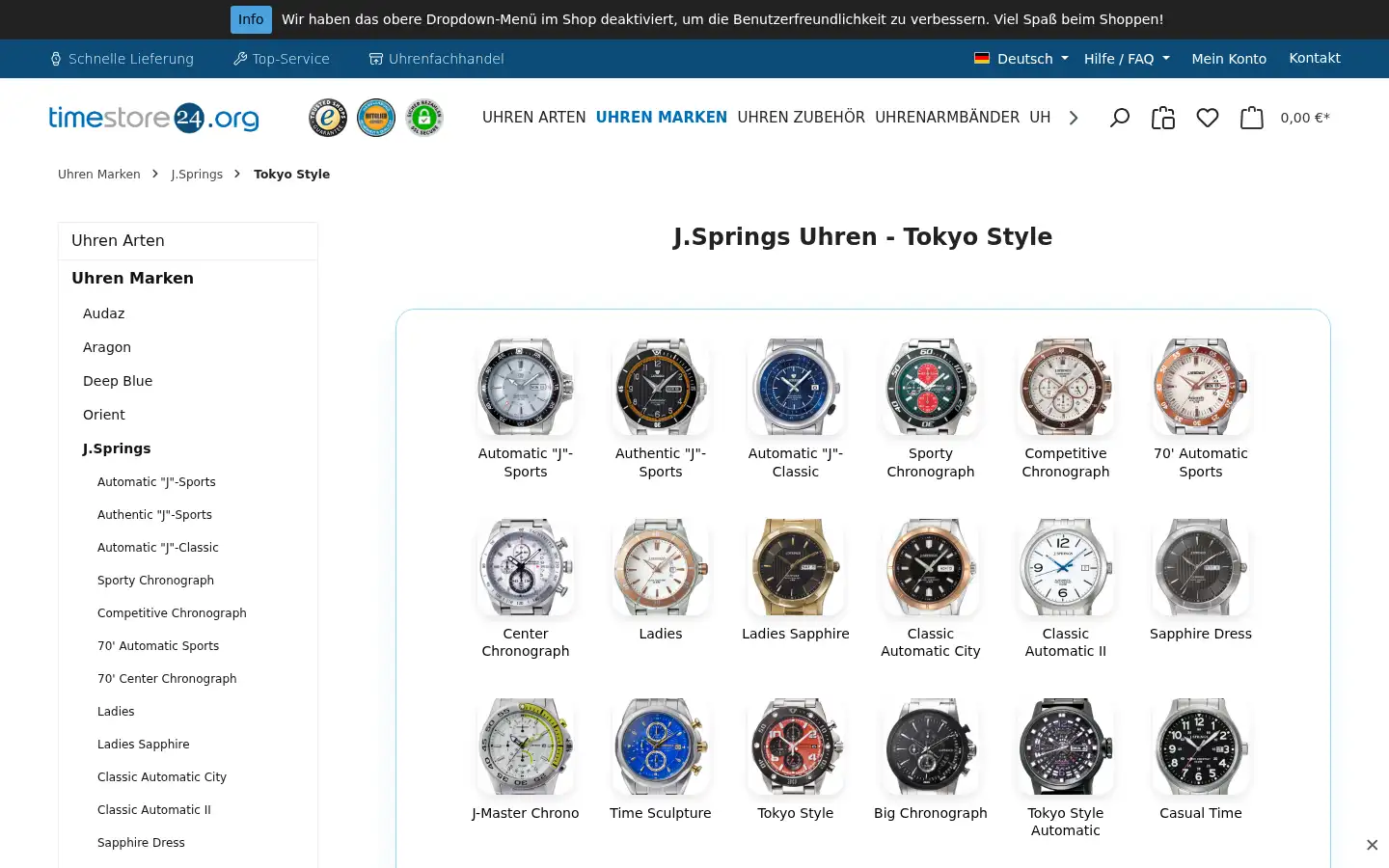Click Tokyo Style Automatic watch thumbnail
The height and width of the screenshot is (868, 1389).
(1066, 746)
